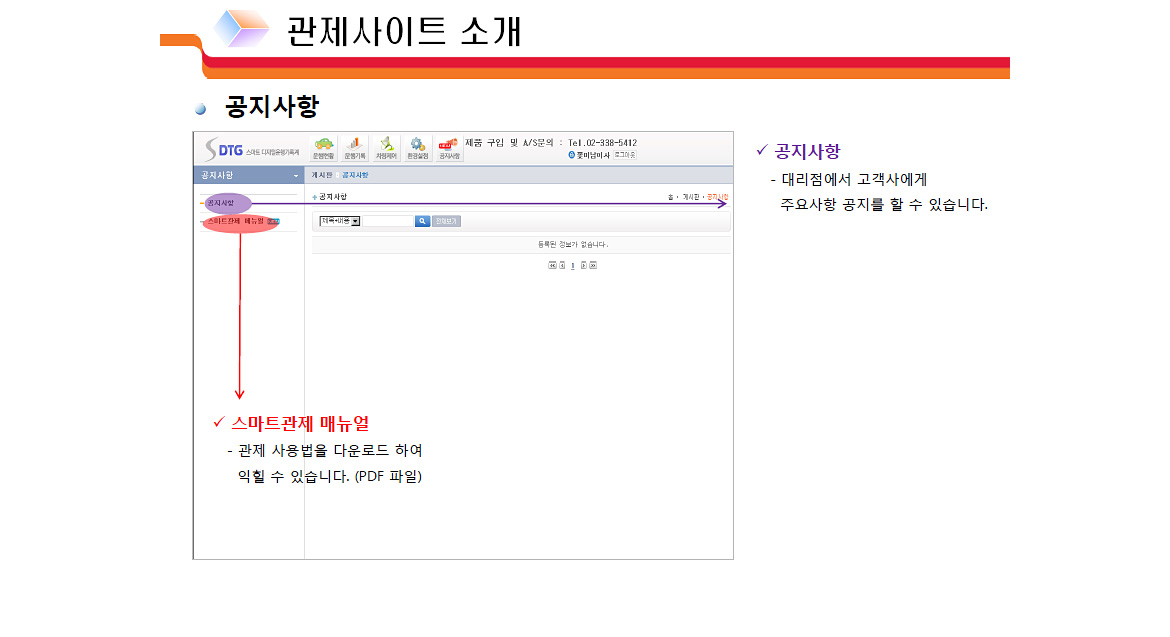1170x637 pixels.
Task: Go to previous page arrow
Action: pyautogui.click(x=562, y=266)
